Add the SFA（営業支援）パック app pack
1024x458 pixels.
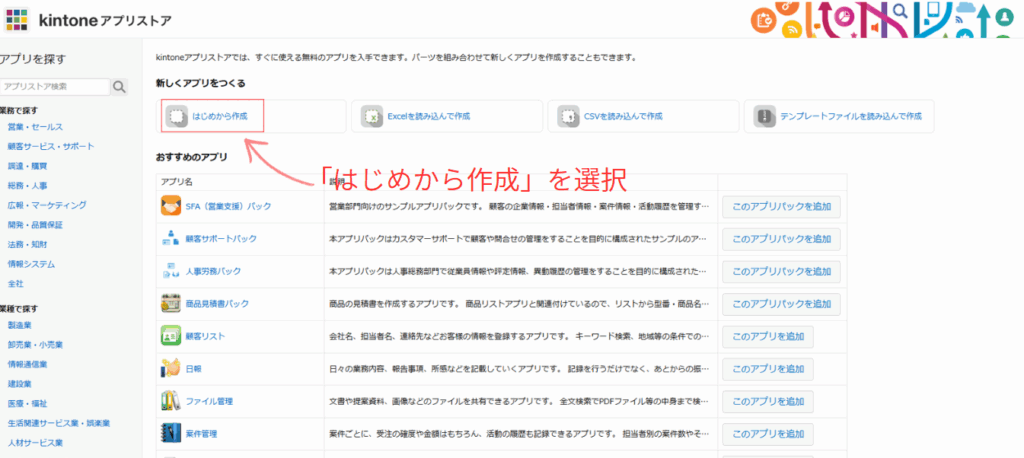[x=781, y=206]
